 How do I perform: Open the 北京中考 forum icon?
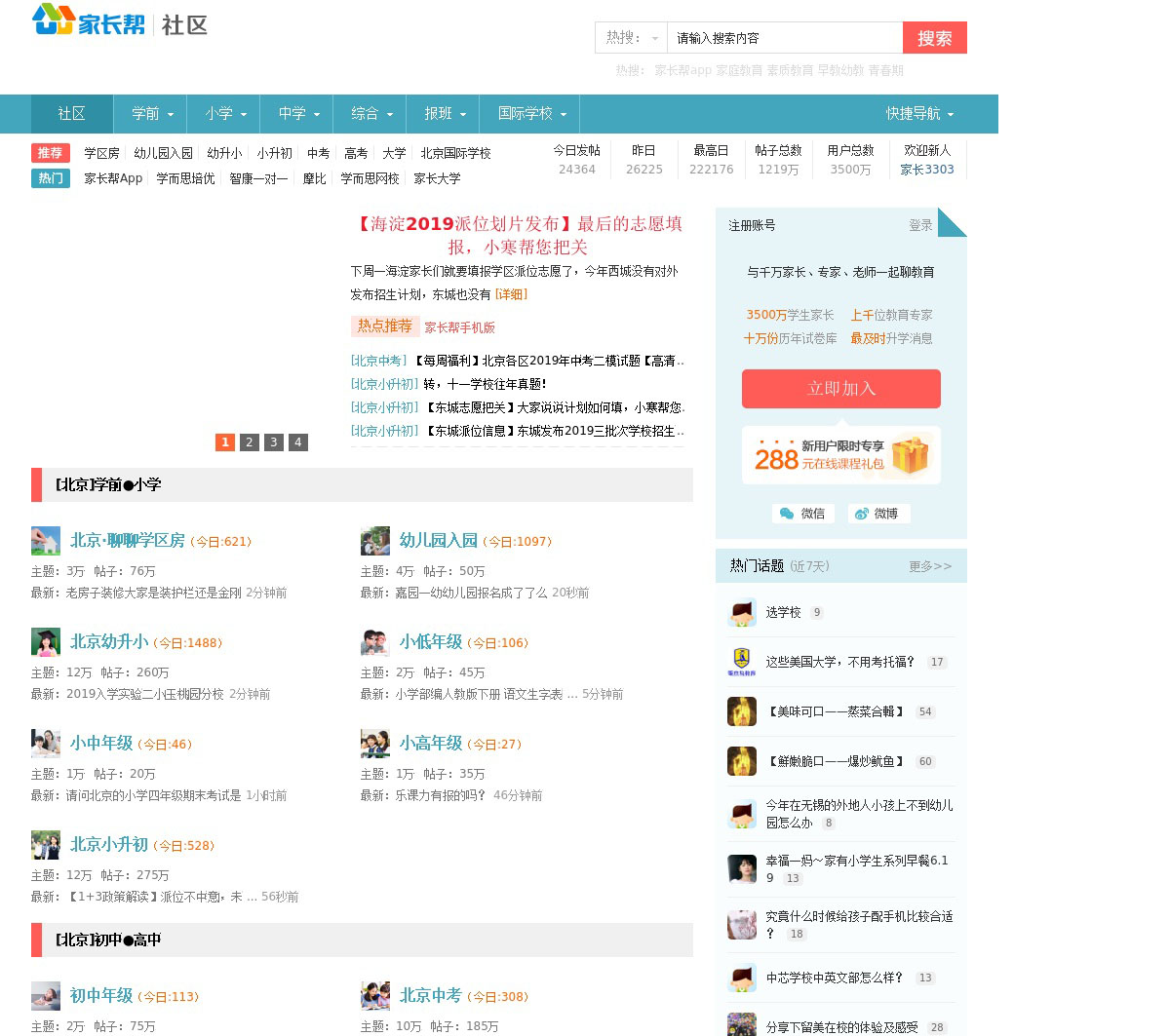375,996
